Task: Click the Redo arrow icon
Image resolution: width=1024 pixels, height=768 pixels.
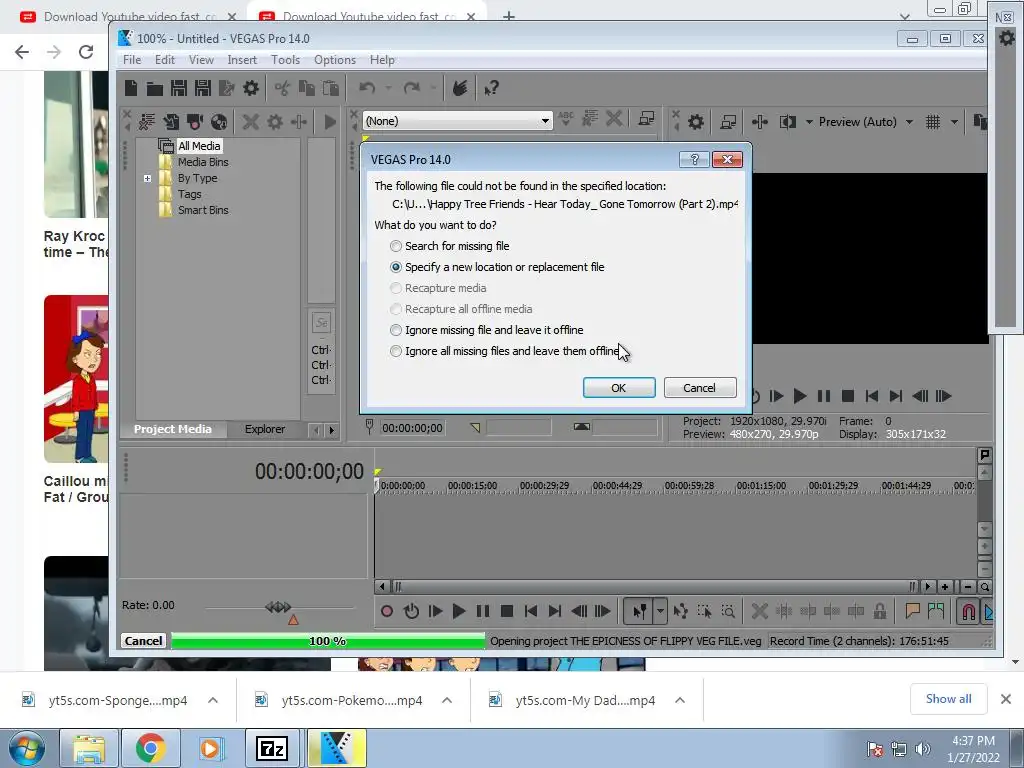Action: (411, 88)
